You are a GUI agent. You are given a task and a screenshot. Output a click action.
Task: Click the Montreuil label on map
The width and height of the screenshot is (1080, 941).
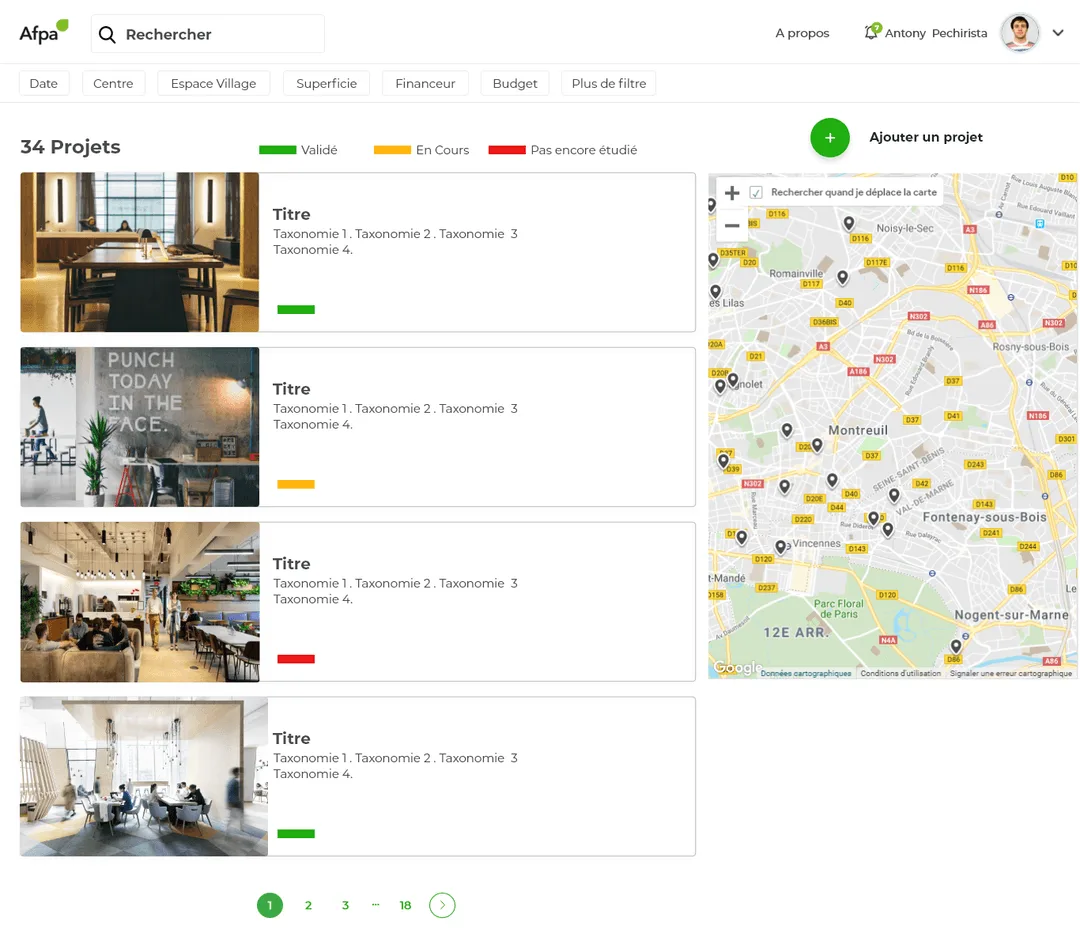pos(858,431)
